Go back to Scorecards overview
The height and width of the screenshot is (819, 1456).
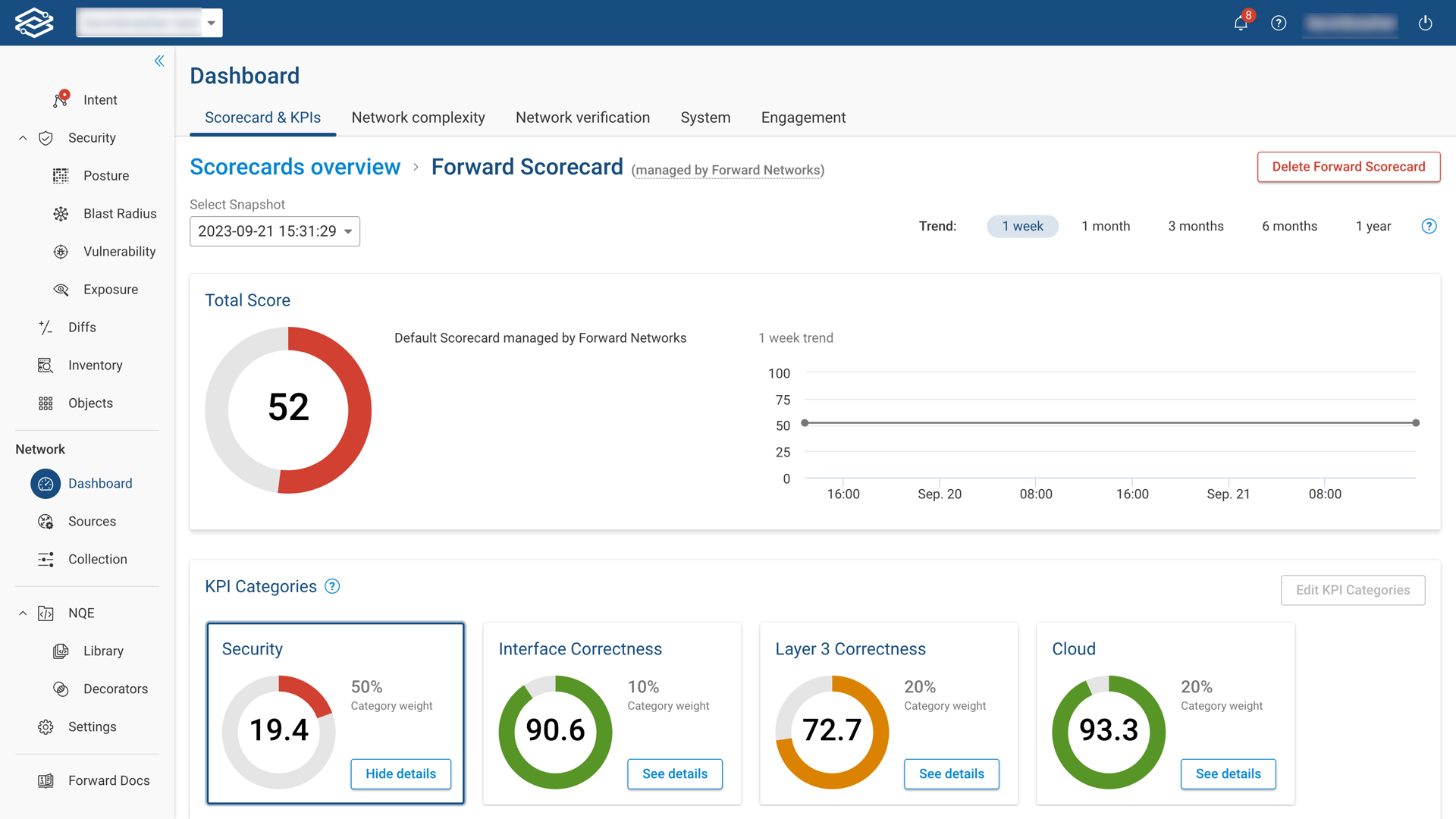(x=295, y=167)
